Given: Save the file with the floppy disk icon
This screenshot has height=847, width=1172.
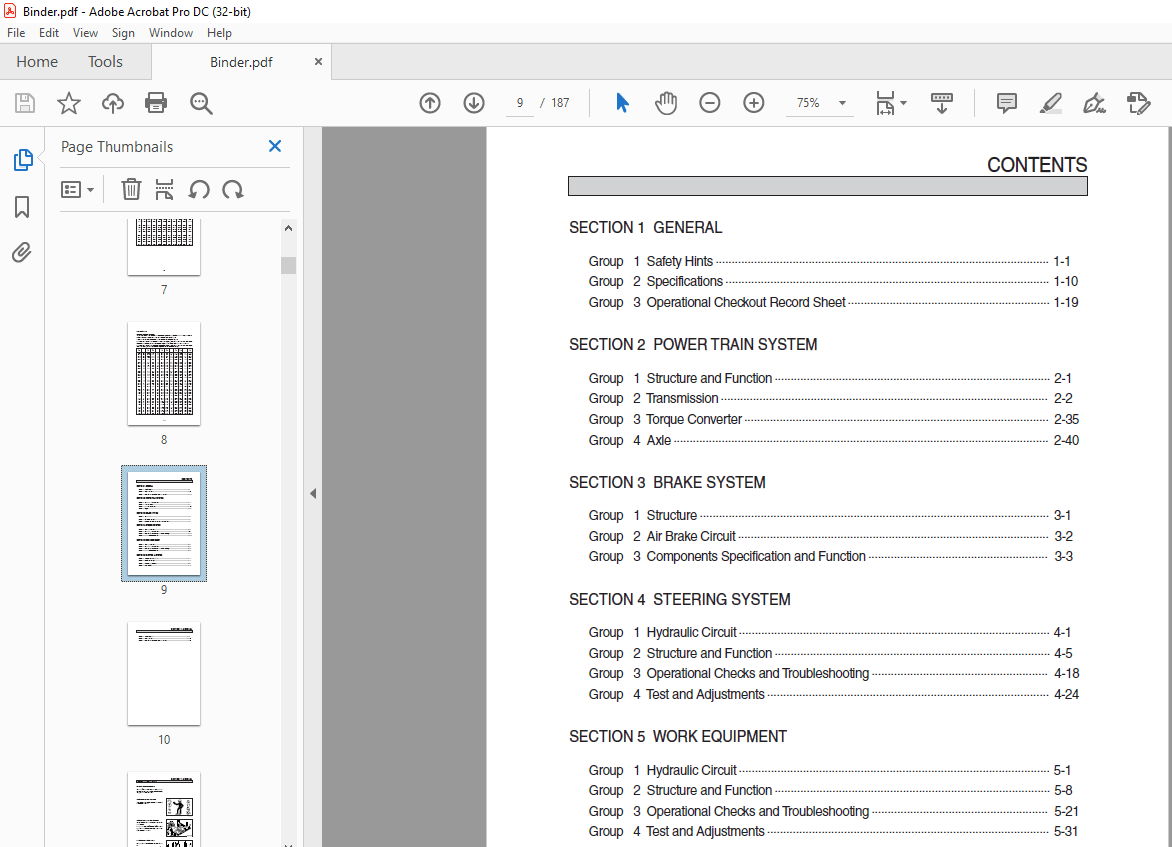Looking at the screenshot, I should pos(25,103).
